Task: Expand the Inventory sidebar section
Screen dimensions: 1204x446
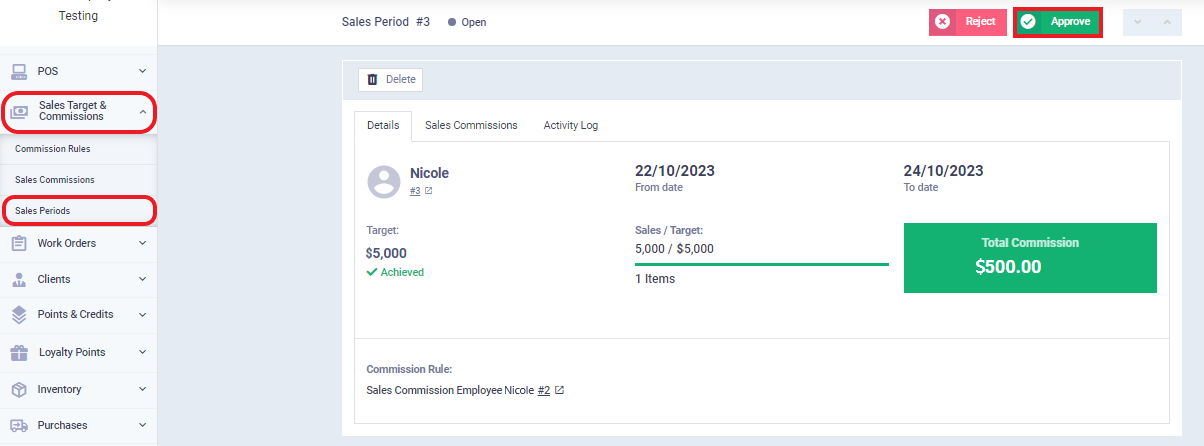Action: [x=142, y=389]
